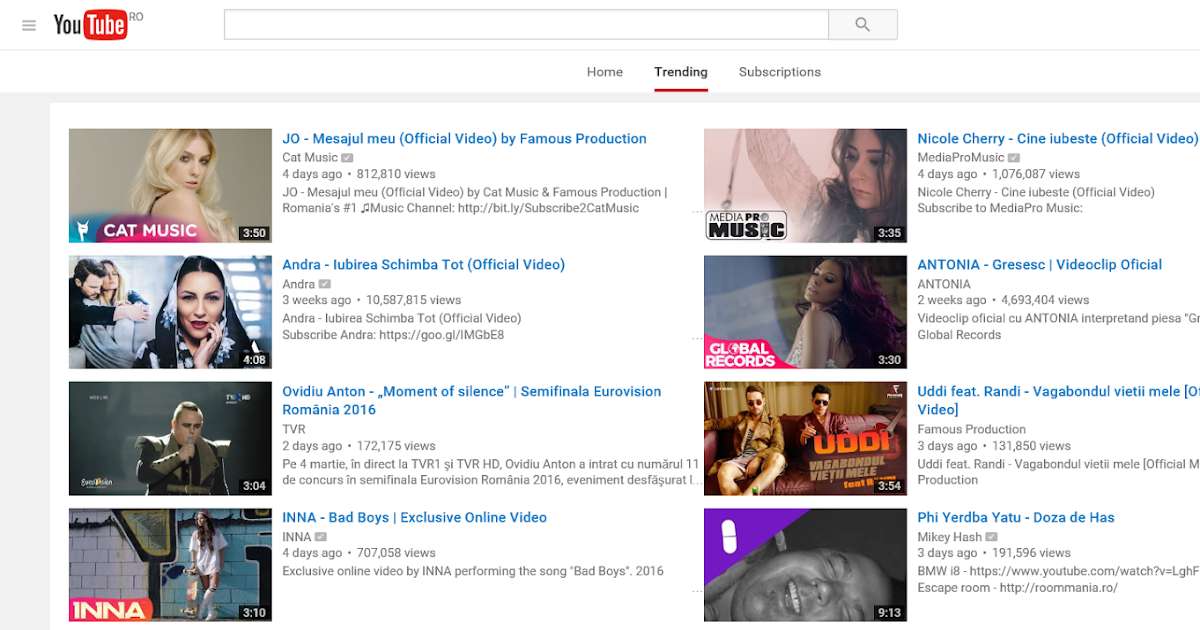Click the 4:08 duration badge on Andra video

point(254,360)
